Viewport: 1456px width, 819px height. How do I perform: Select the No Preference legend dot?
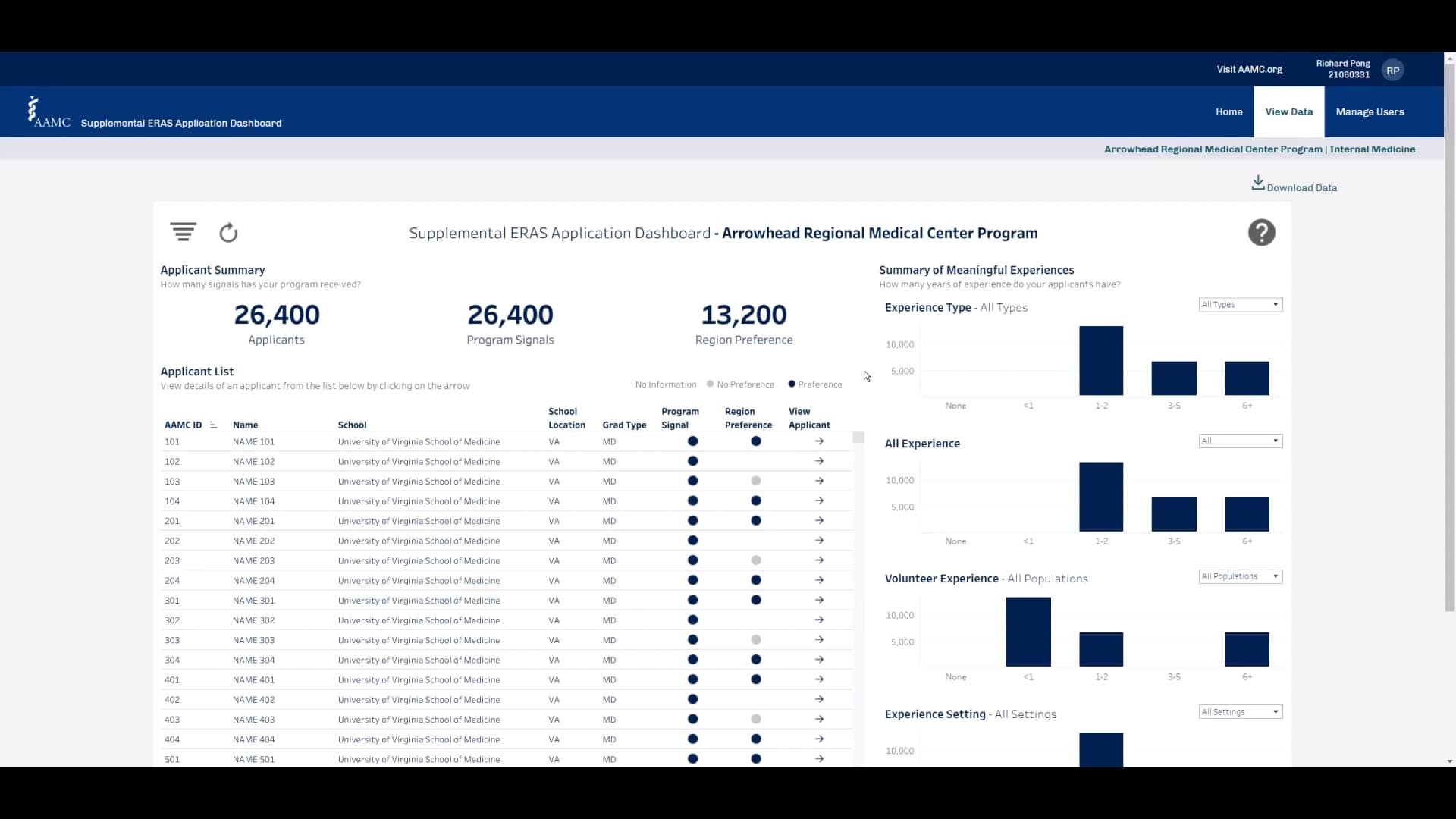tap(711, 384)
